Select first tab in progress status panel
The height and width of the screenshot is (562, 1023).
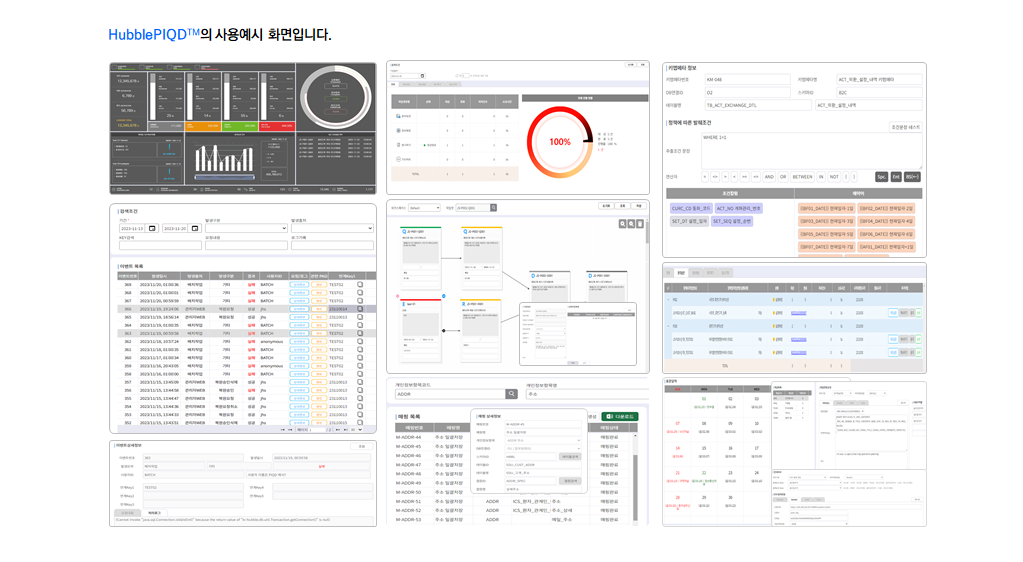[x=393, y=84]
